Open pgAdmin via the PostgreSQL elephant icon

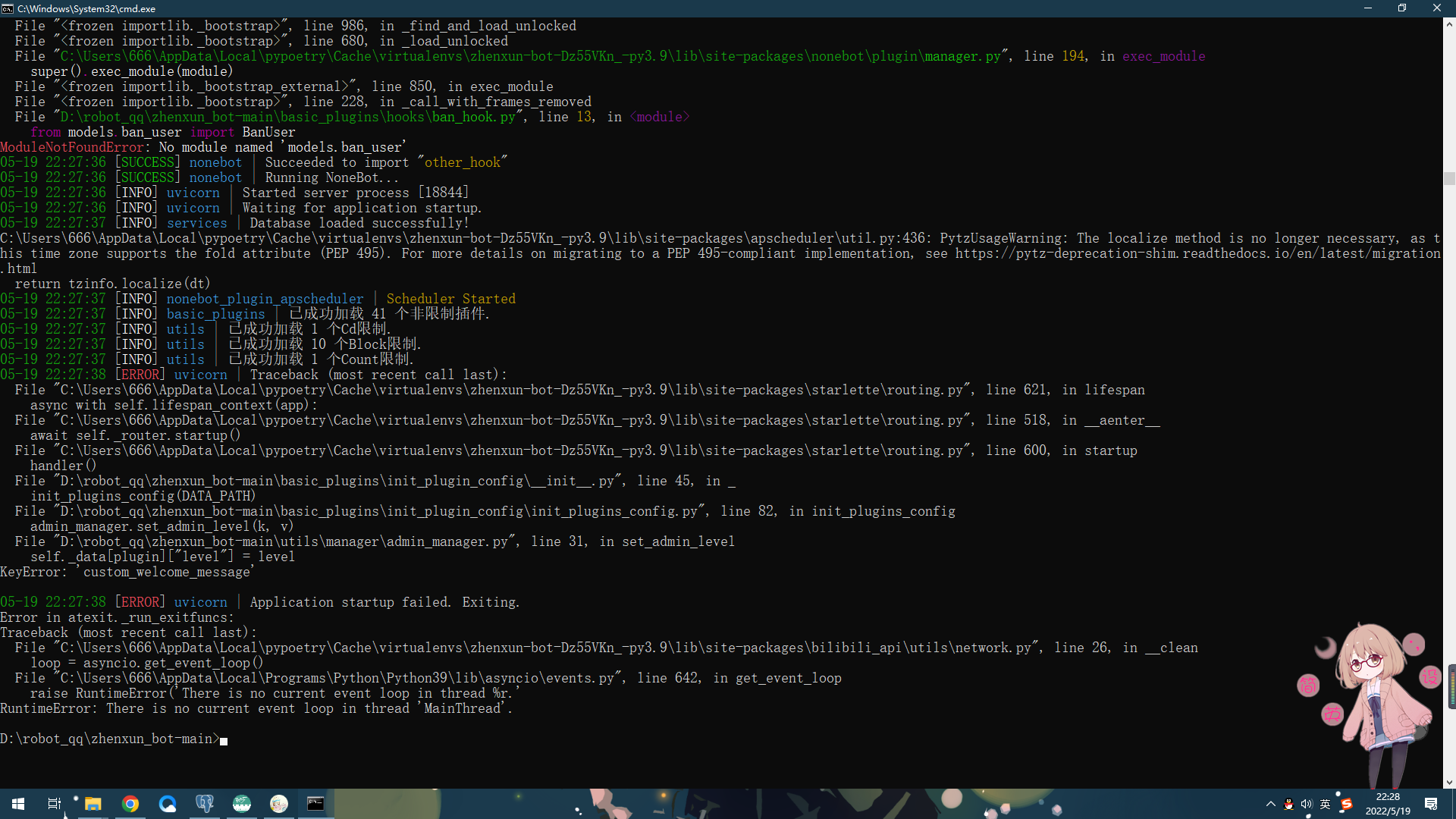(x=205, y=804)
